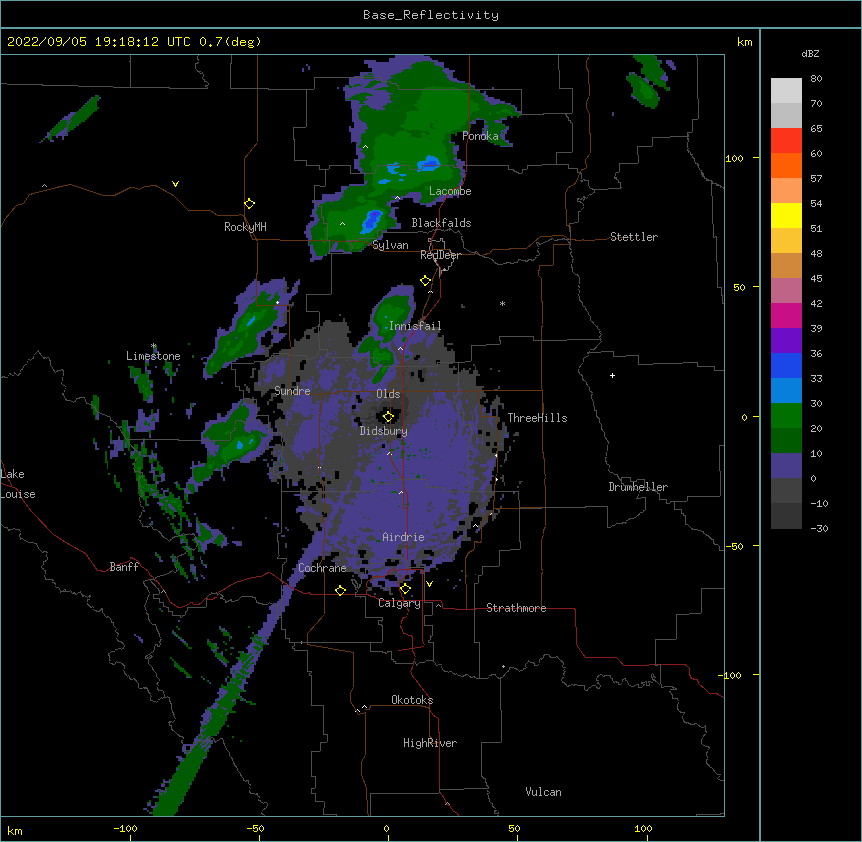Click the Didsbury city label

(383, 431)
